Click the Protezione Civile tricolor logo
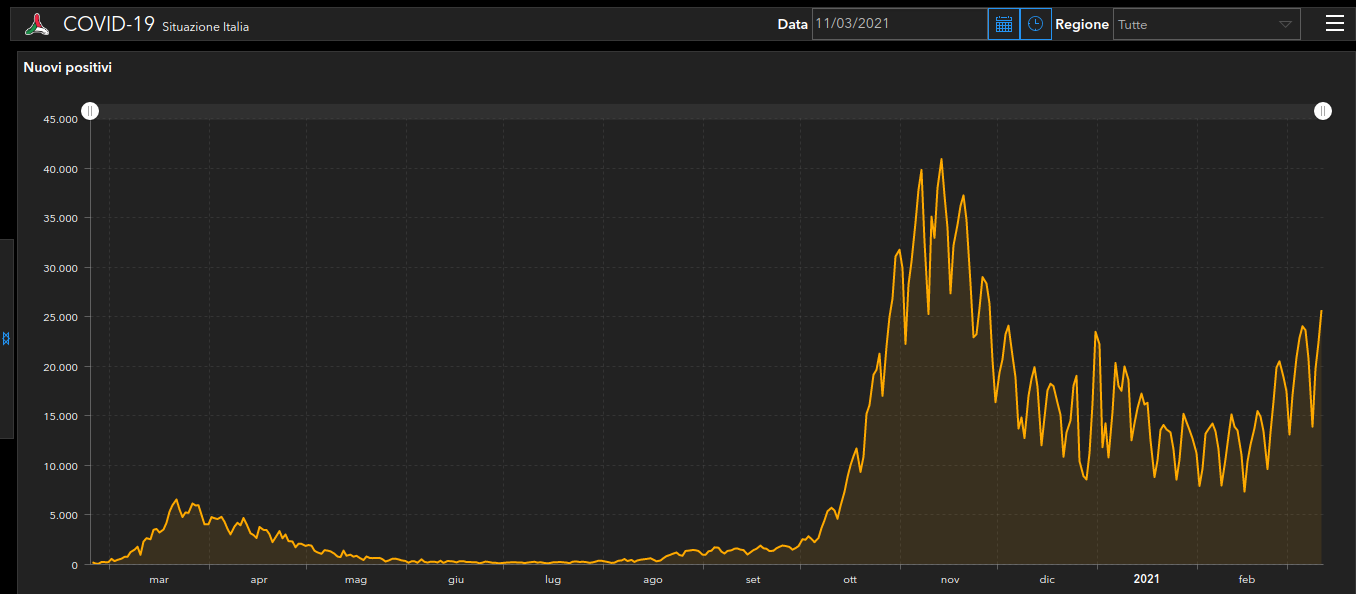 pos(37,25)
